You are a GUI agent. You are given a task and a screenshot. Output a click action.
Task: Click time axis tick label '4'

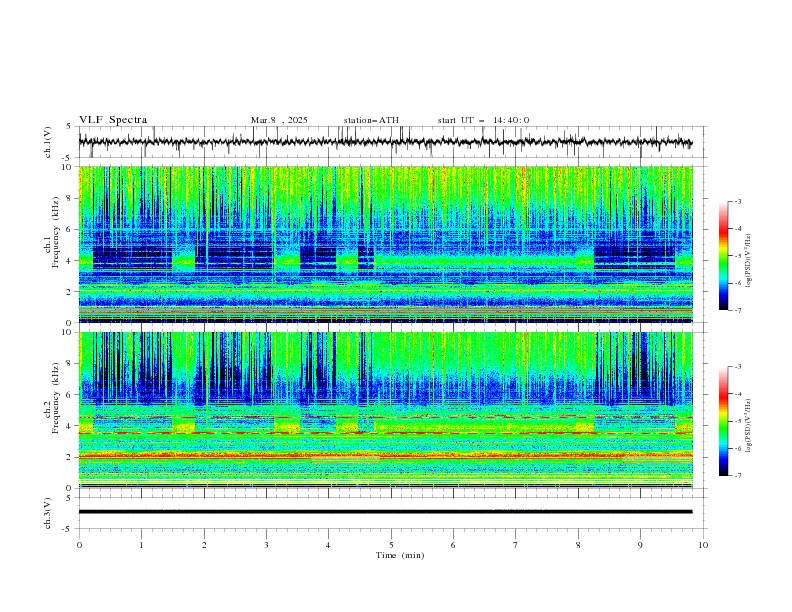click(328, 545)
